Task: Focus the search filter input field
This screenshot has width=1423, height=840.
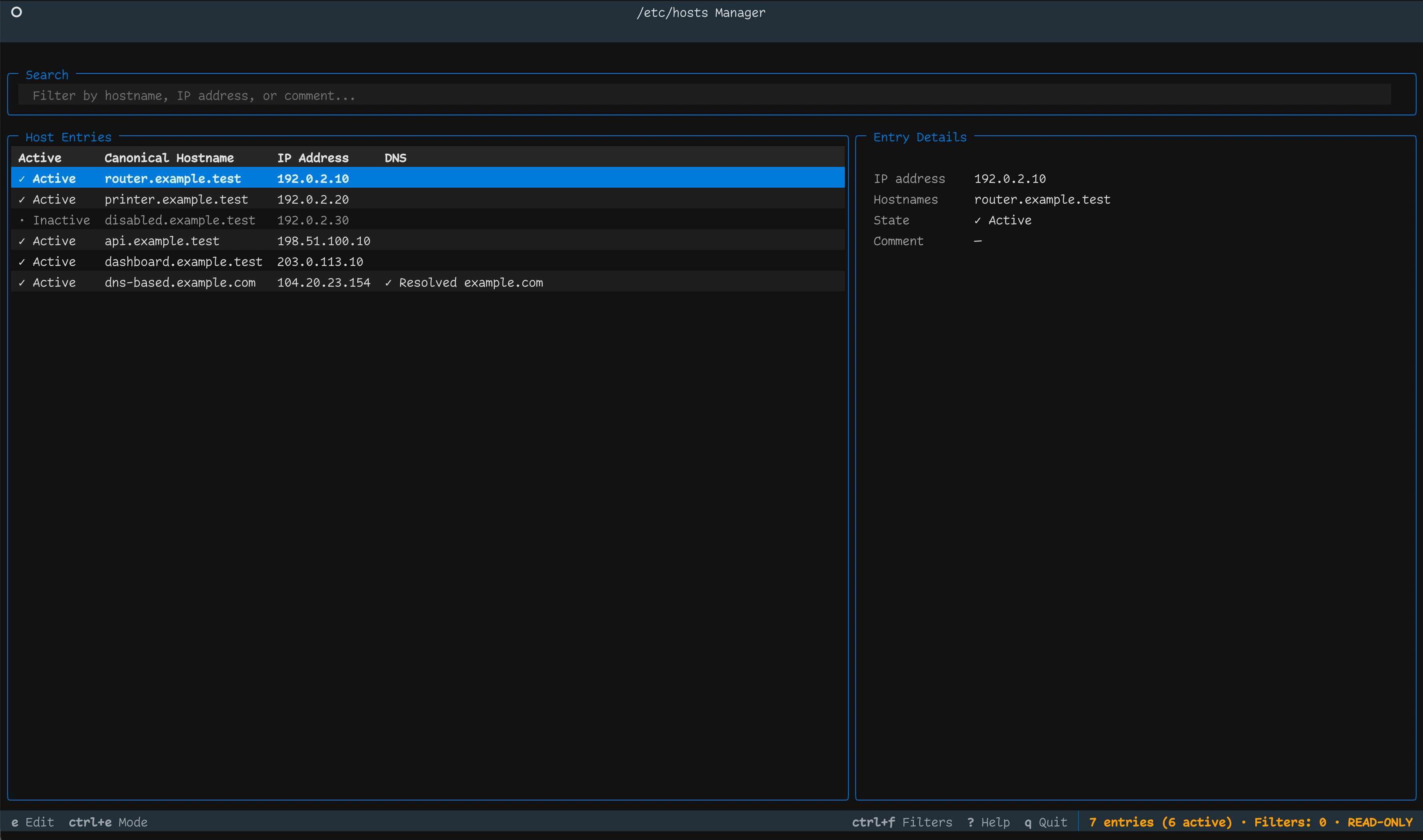Action: pos(704,95)
